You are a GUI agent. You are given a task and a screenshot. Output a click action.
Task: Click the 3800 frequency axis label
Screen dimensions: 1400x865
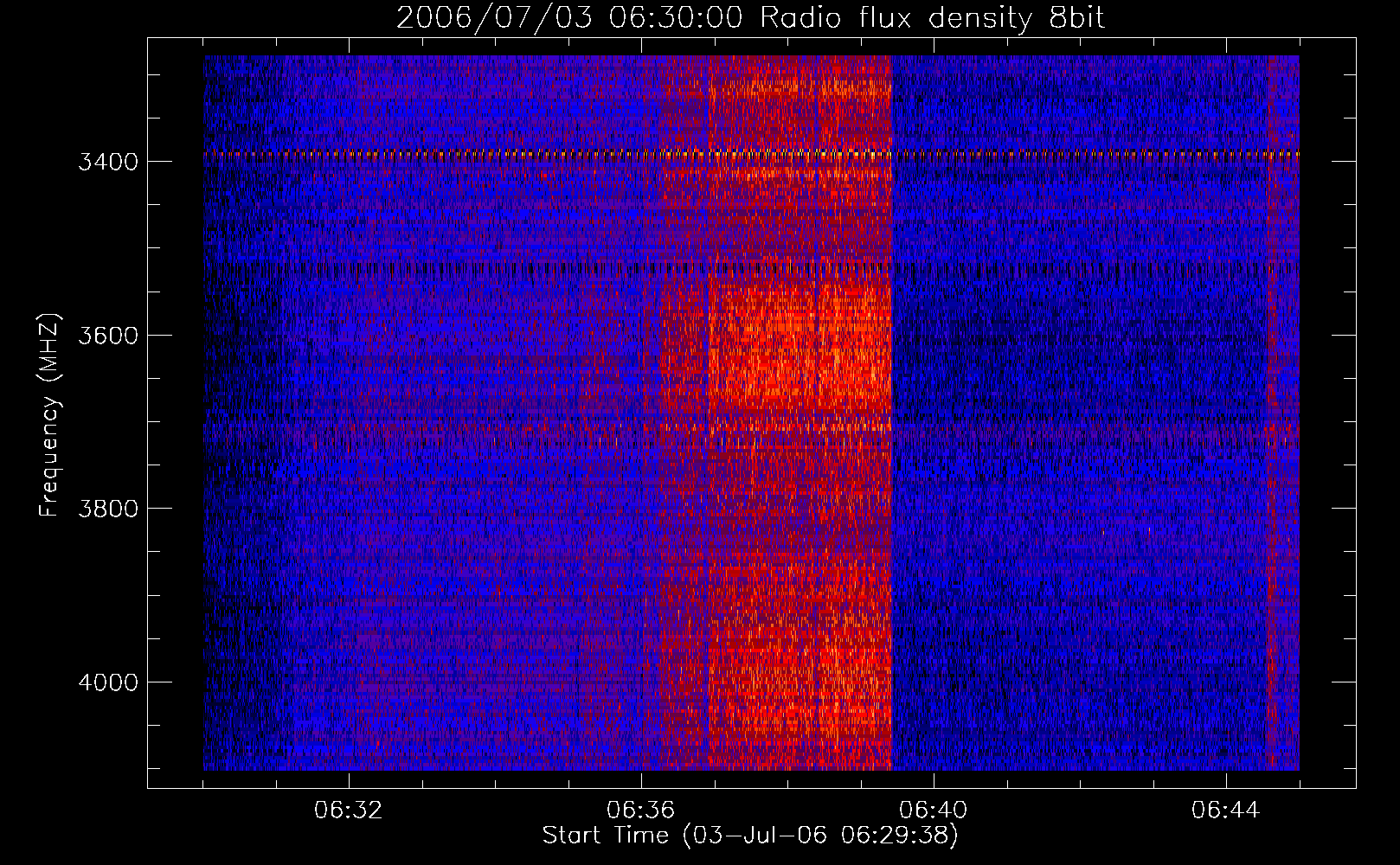(108, 509)
